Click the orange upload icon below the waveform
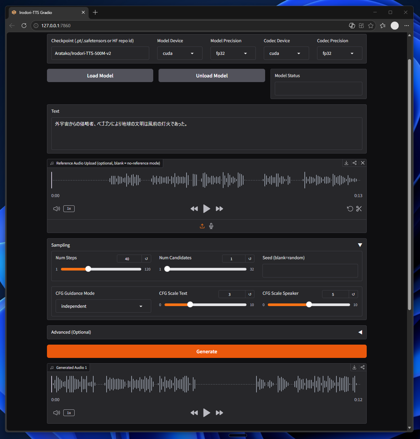Image resolution: width=420 pixels, height=439 pixels. click(202, 226)
